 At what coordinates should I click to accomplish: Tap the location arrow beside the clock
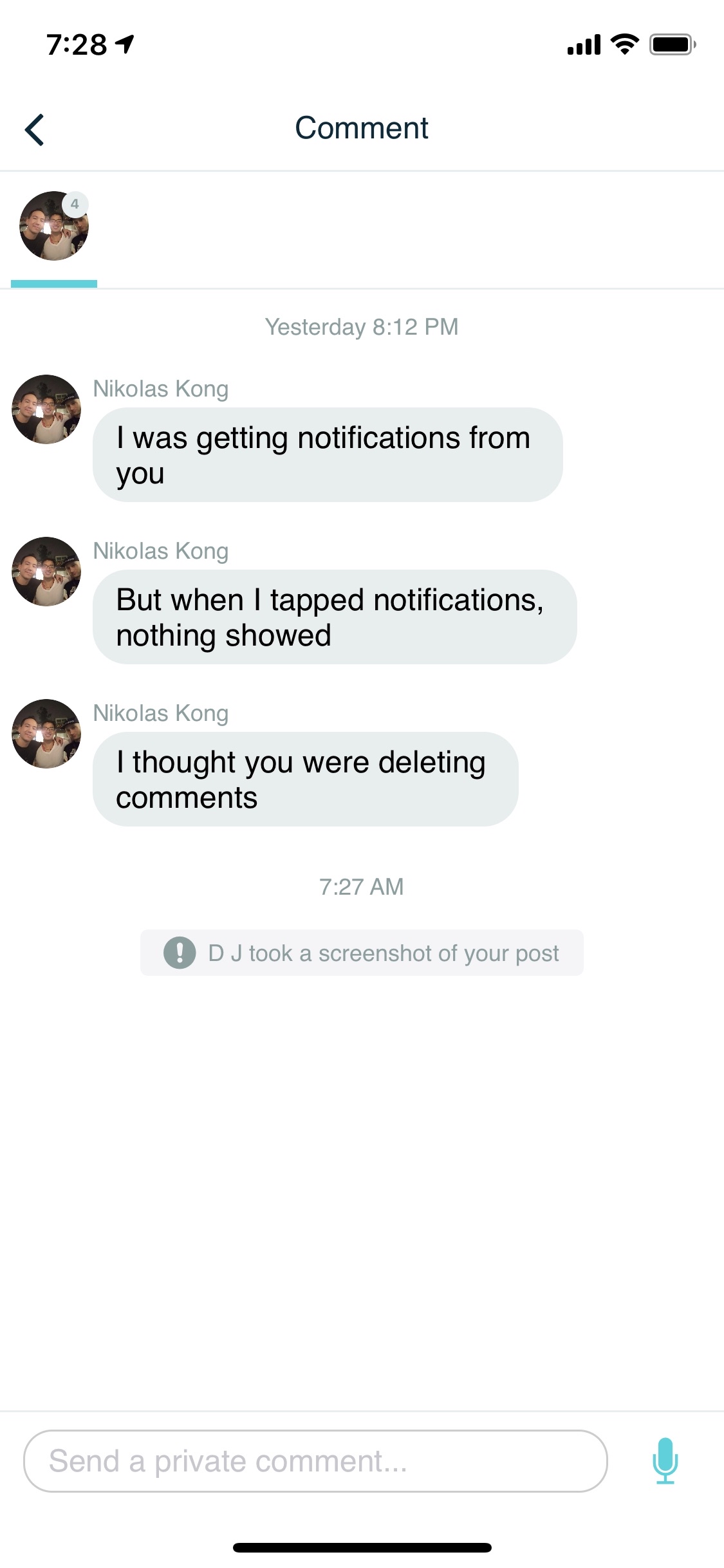(x=125, y=44)
